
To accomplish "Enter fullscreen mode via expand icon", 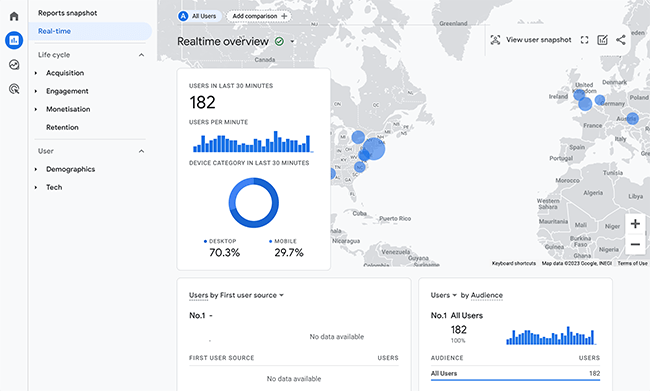I will (x=585, y=40).
